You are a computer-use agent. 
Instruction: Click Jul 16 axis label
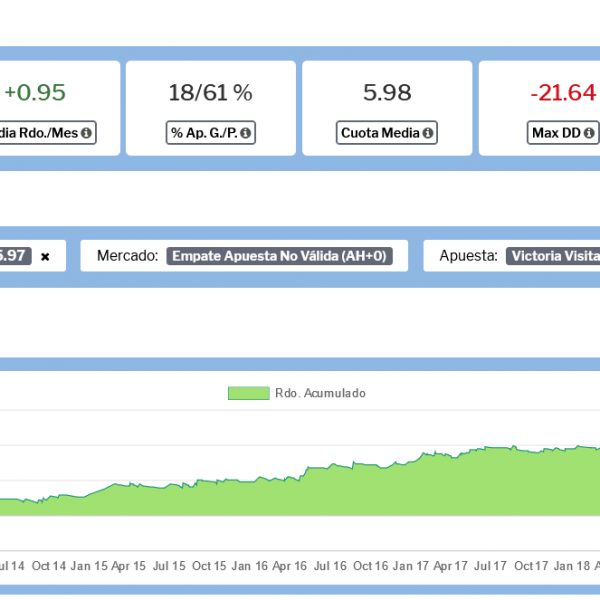click(330, 566)
